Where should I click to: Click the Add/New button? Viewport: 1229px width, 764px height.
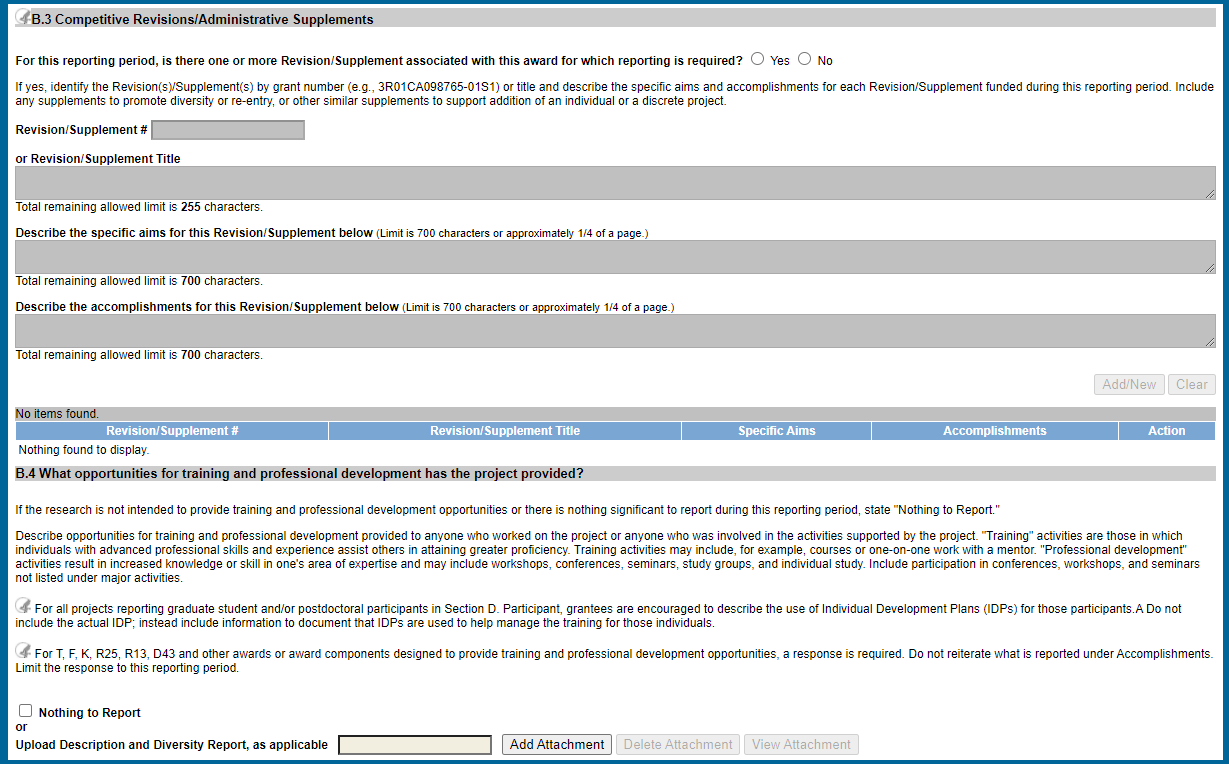coord(1129,384)
